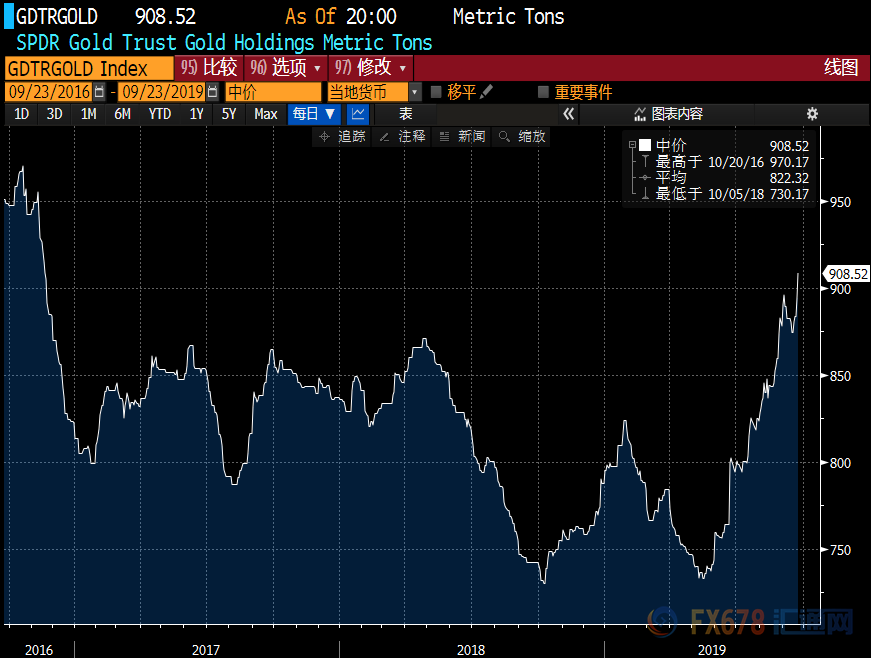Open the start date calendar picker icon
This screenshot has width=871, height=658.
99,92
